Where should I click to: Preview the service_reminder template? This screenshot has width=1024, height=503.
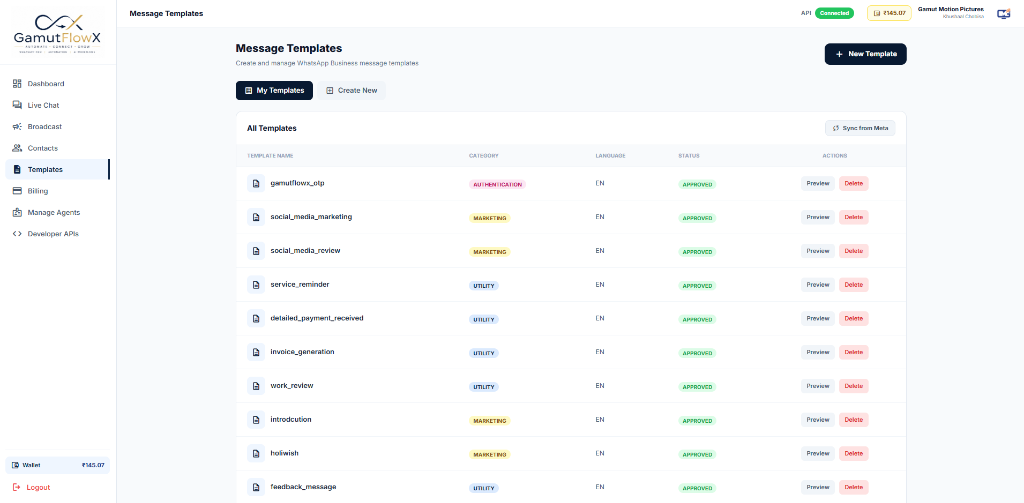pyautogui.click(x=818, y=285)
